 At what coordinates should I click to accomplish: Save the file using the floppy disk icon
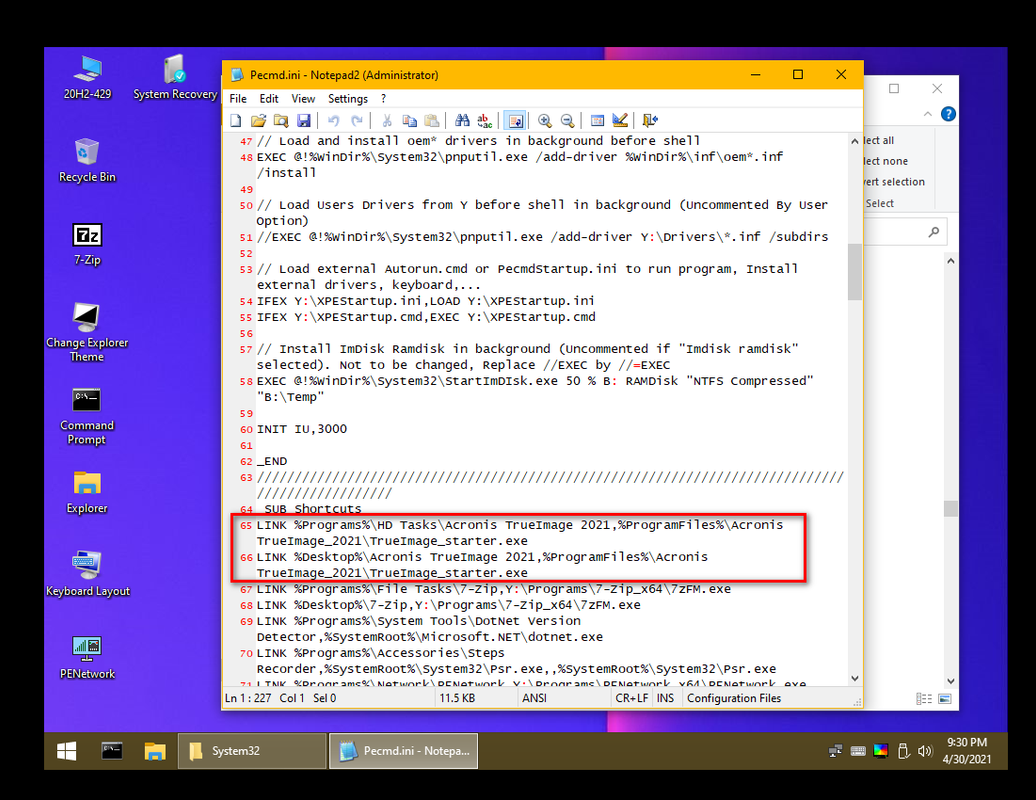click(x=303, y=120)
